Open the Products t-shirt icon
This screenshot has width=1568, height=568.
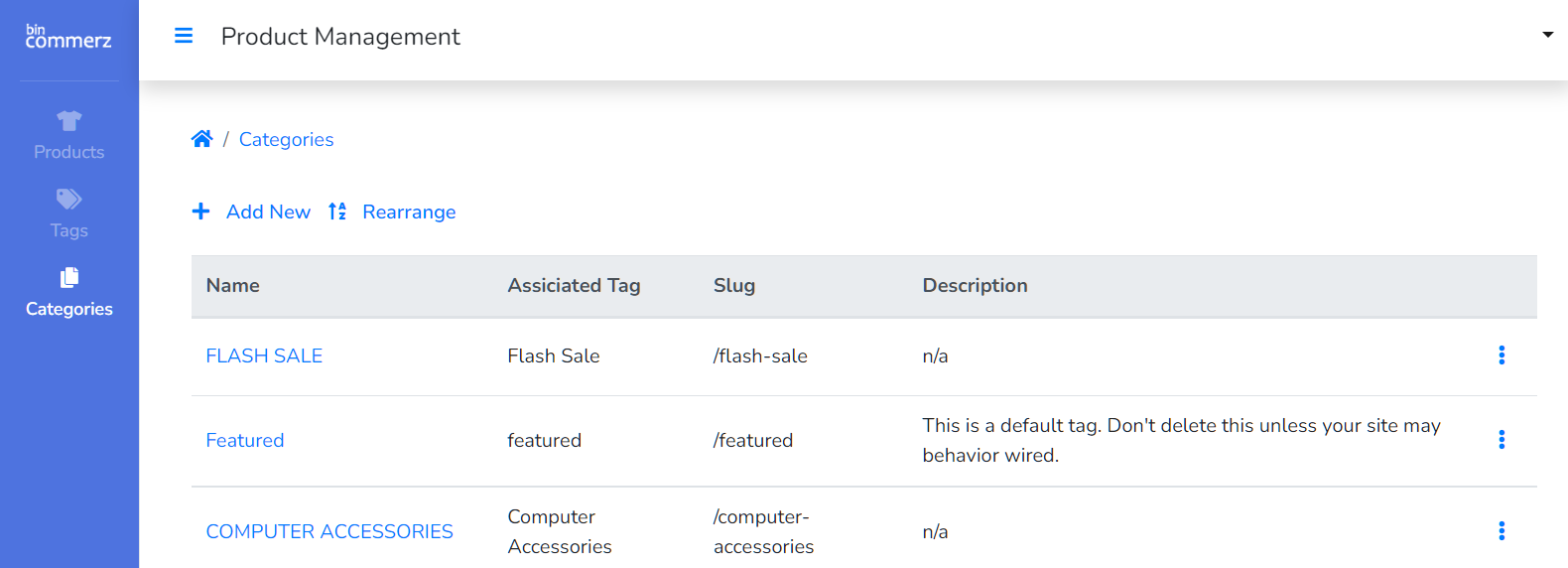click(x=68, y=121)
